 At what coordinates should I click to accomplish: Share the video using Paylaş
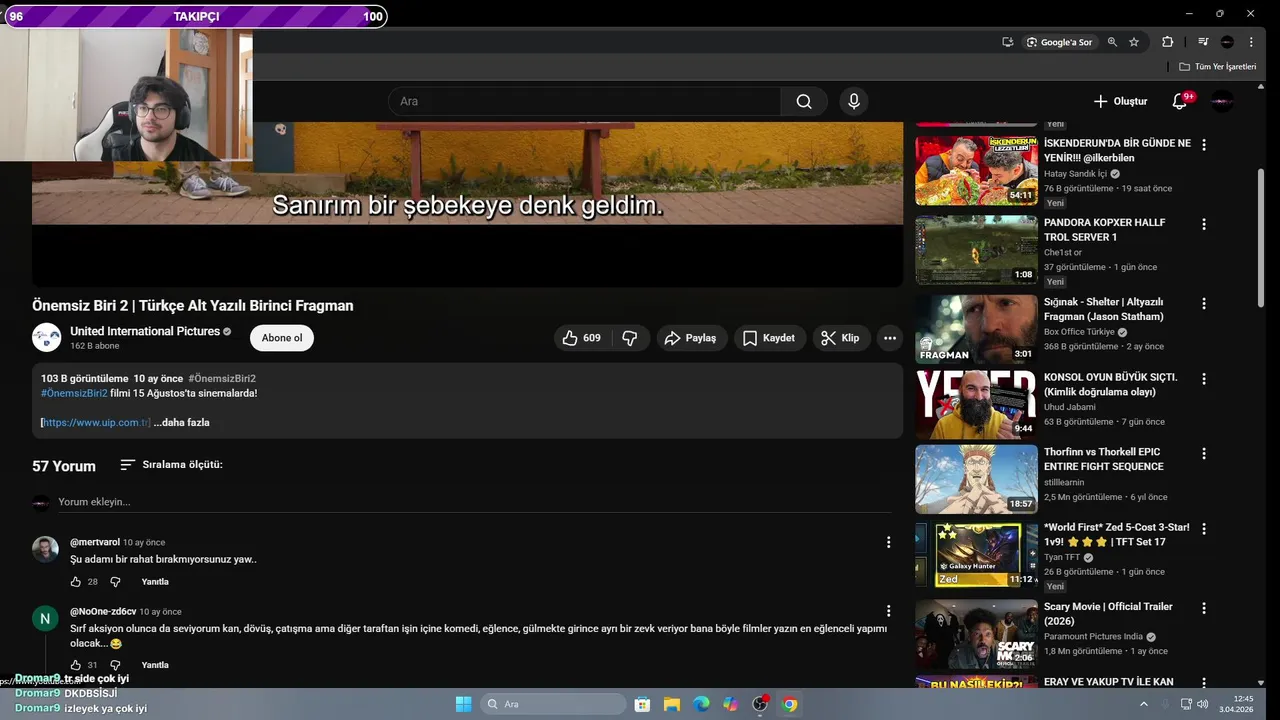pyautogui.click(x=692, y=338)
